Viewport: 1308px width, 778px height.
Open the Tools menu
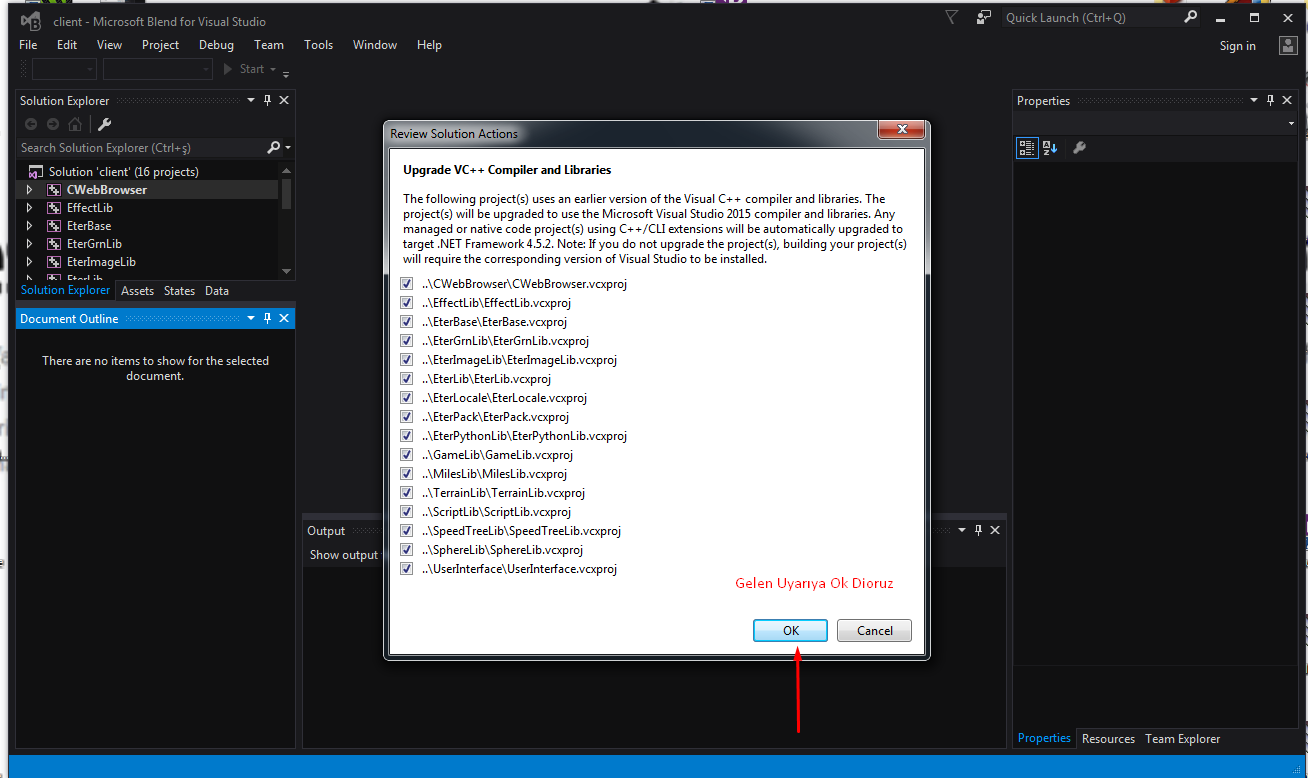tap(319, 45)
